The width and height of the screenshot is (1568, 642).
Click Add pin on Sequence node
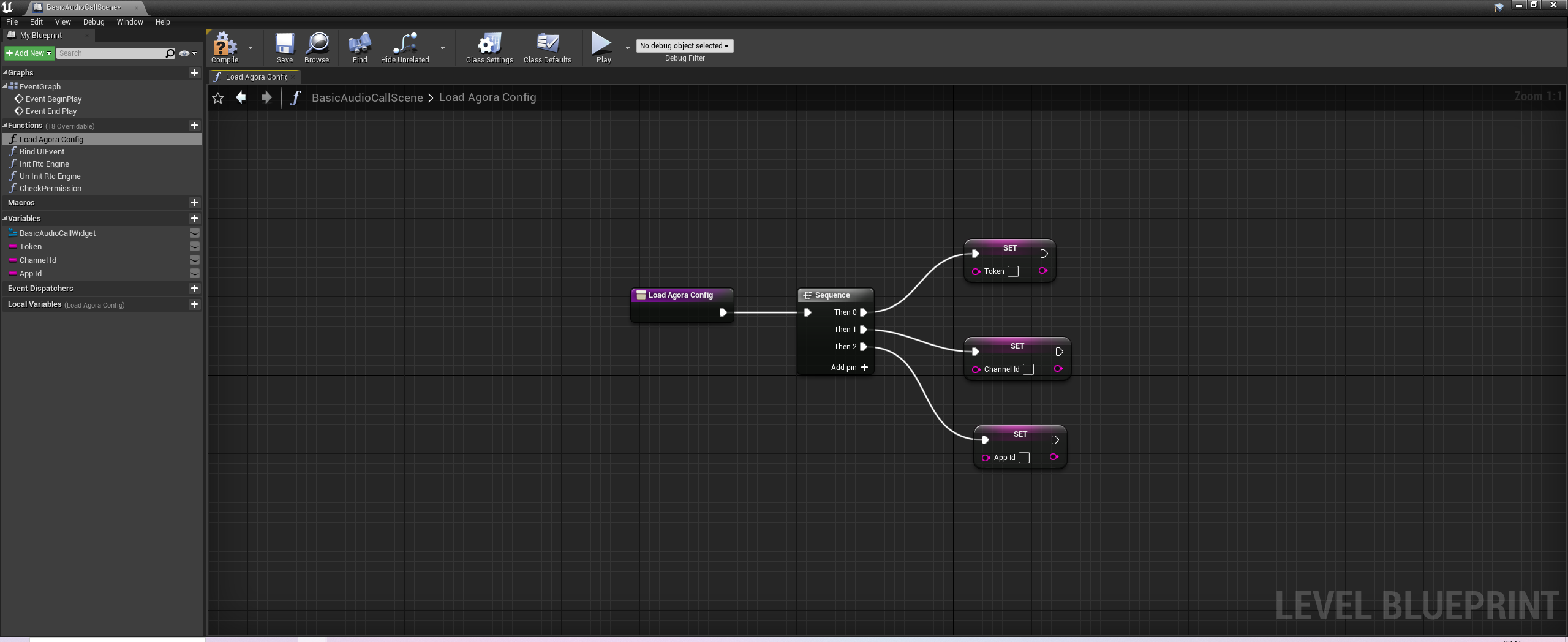(850, 368)
